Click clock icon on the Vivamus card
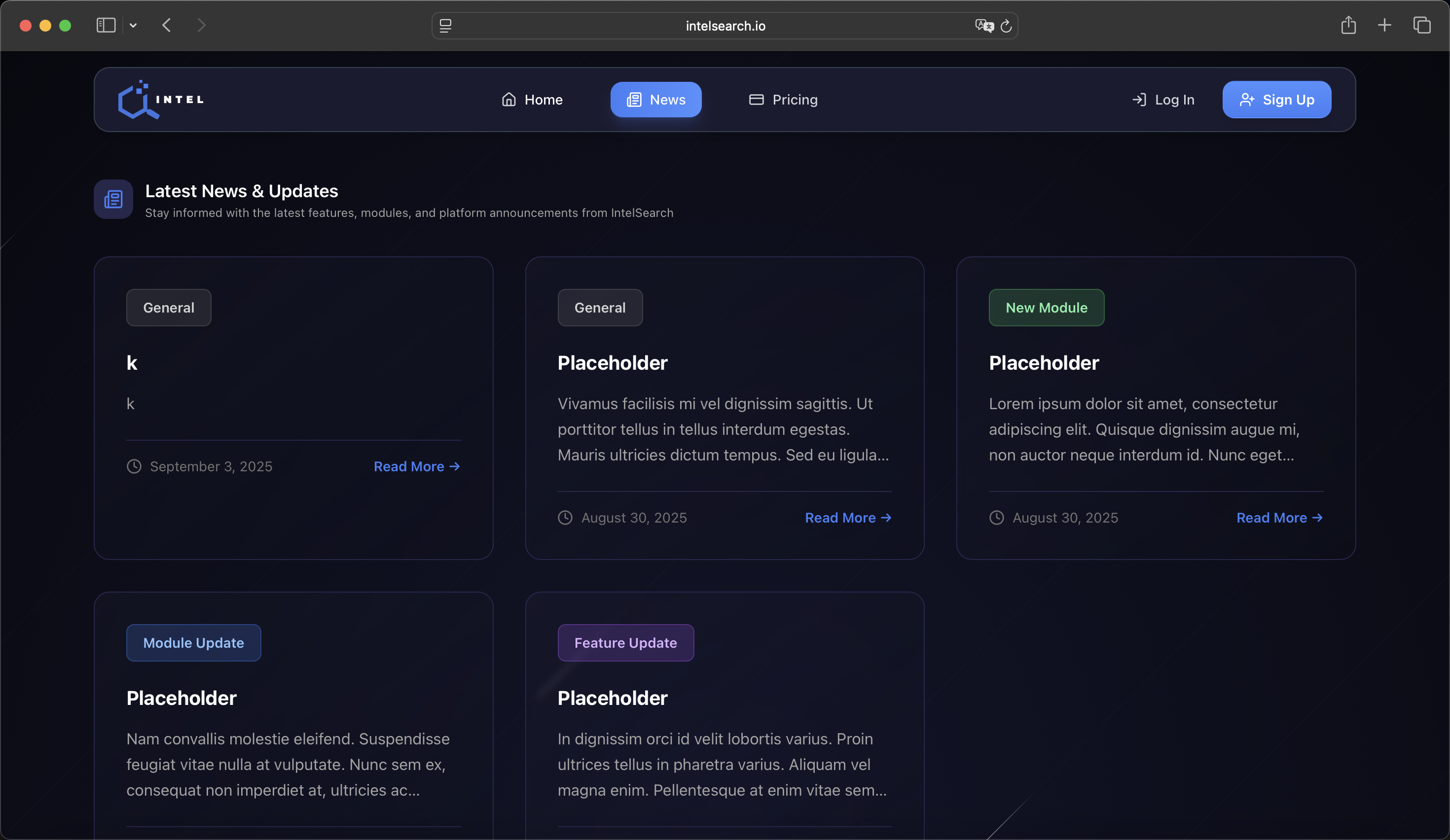Viewport: 1450px width, 840px height. coord(565,518)
